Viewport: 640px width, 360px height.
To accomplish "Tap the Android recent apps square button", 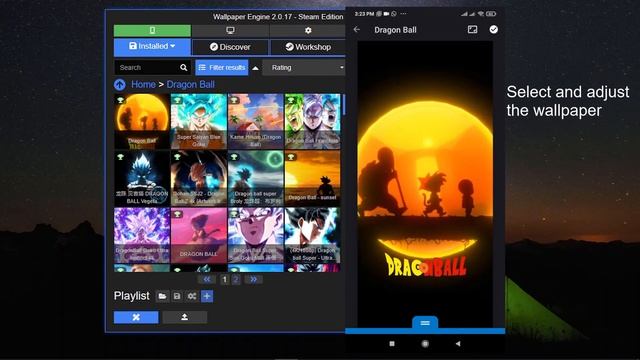I will click(x=392, y=344).
